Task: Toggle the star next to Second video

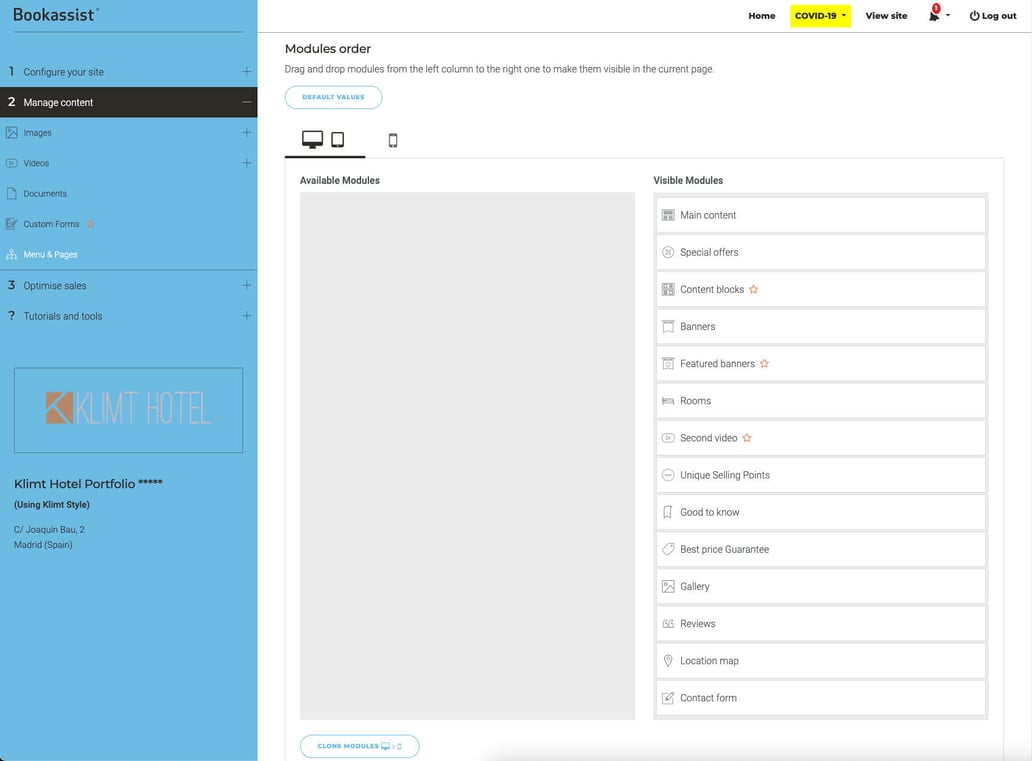Action: click(x=747, y=437)
